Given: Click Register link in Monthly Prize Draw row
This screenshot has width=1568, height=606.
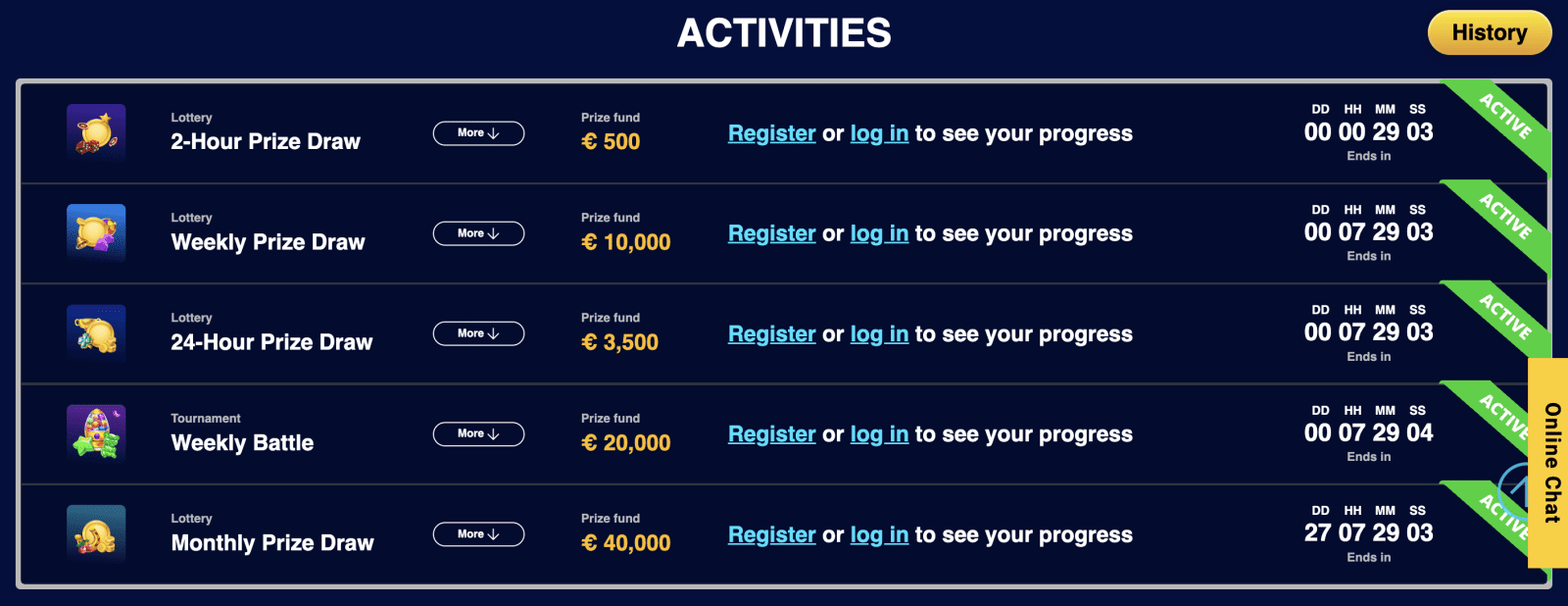Looking at the screenshot, I should 771,534.
